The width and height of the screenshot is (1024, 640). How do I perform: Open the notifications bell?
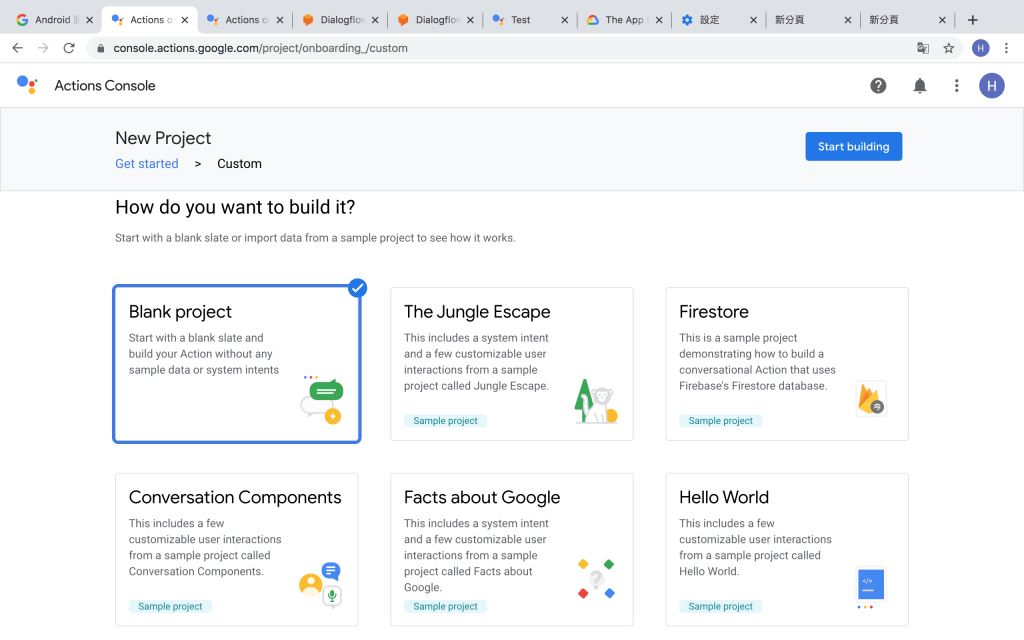click(x=920, y=86)
